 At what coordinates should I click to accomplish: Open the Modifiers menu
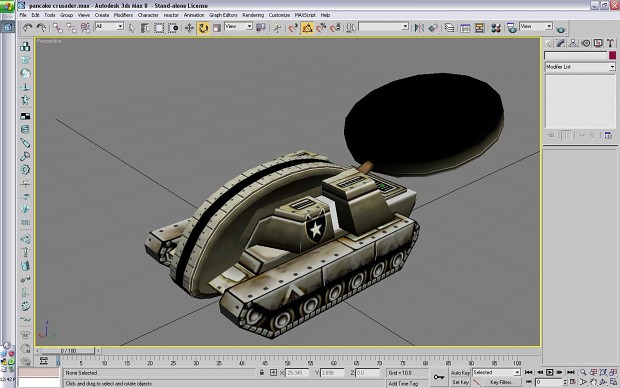click(123, 15)
